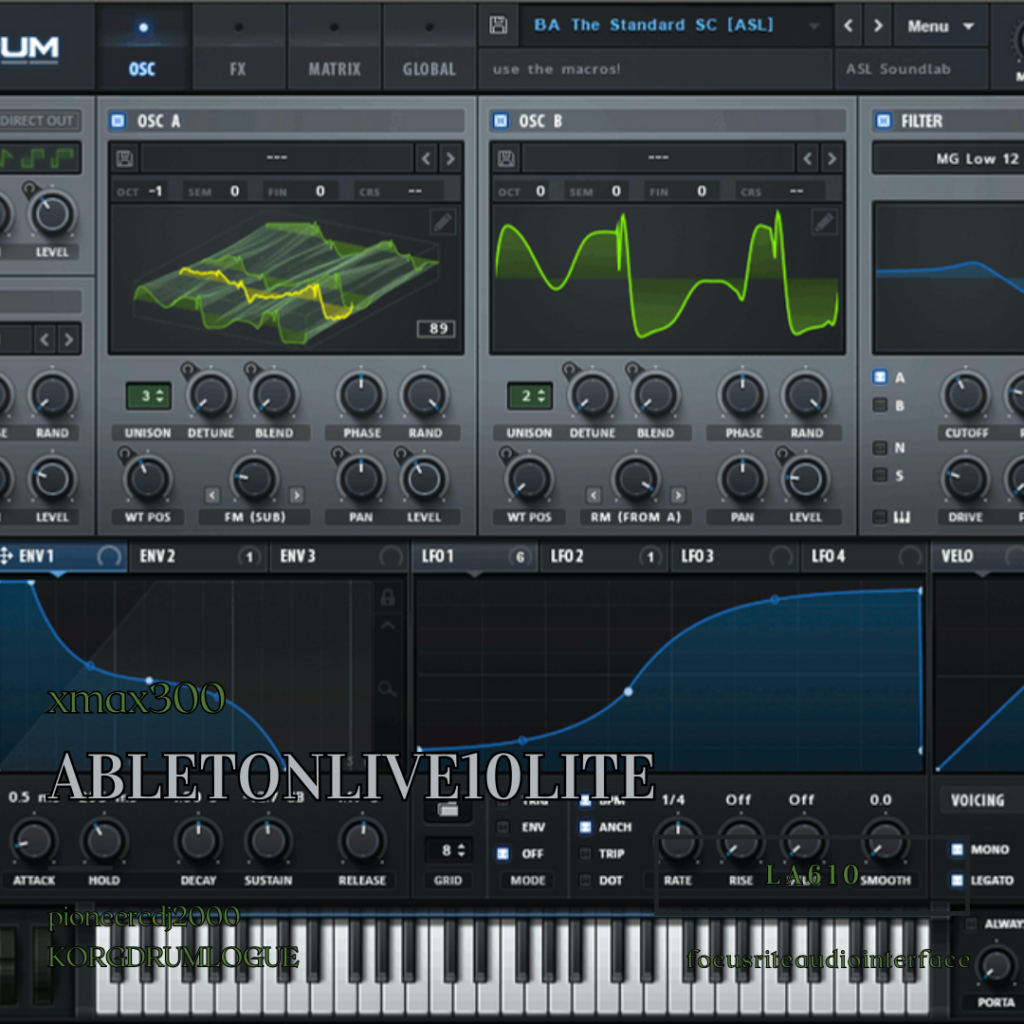Open OSC A wavetable name selector

277,158
